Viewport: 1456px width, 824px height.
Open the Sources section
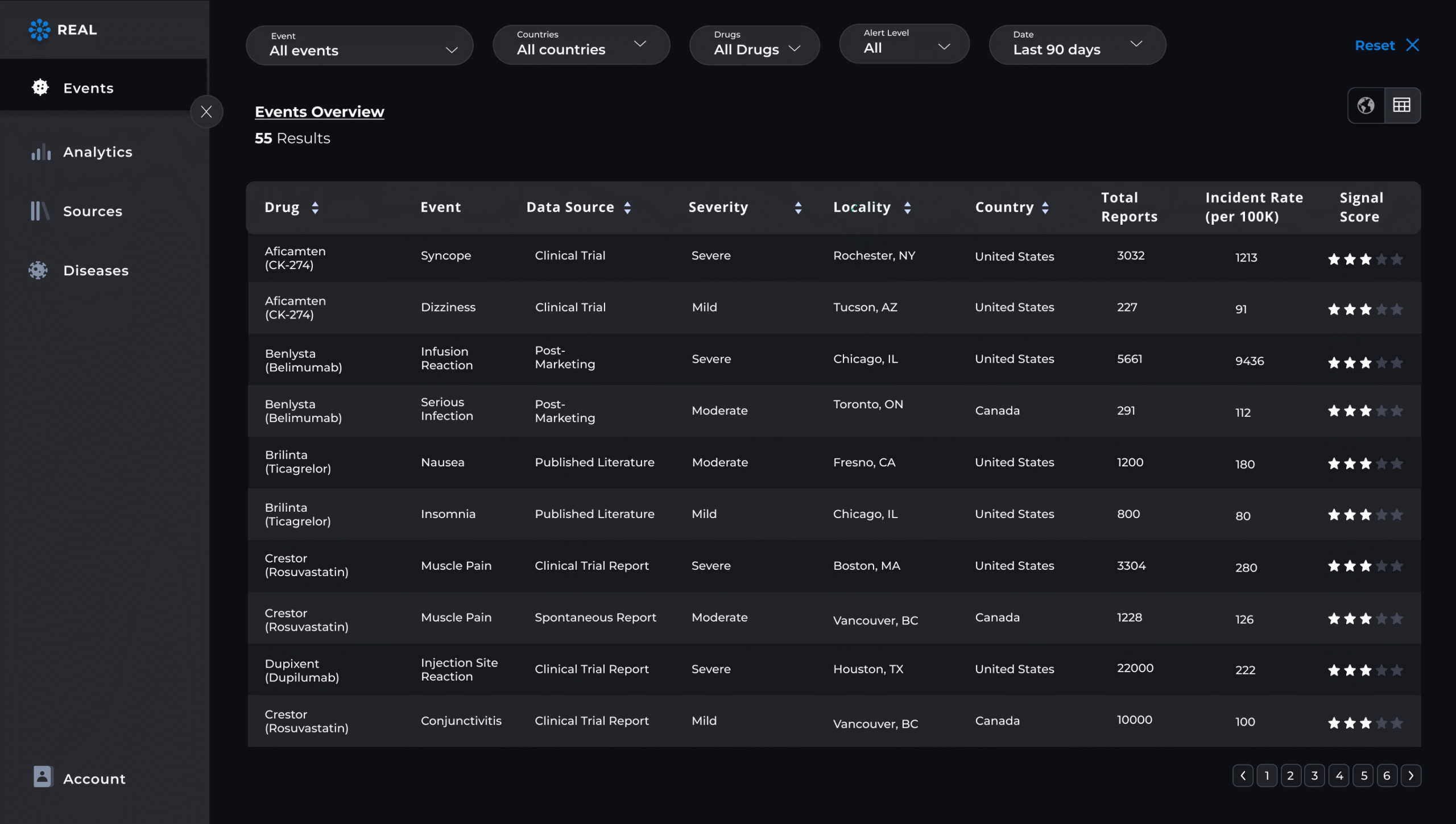click(x=93, y=211)
